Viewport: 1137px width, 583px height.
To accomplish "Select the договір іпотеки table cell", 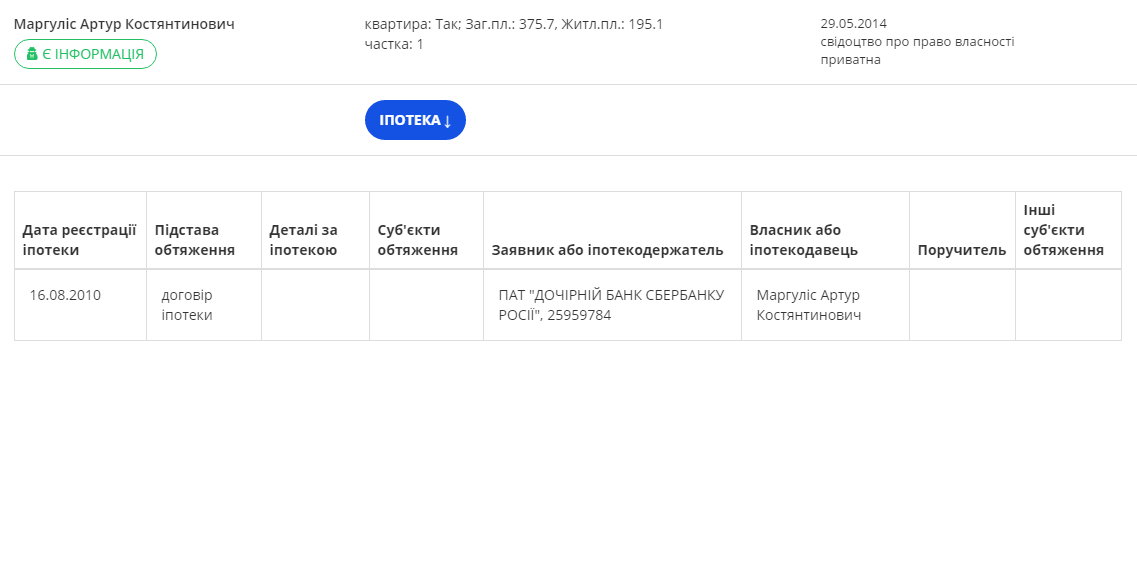I will tap(187, 305).
